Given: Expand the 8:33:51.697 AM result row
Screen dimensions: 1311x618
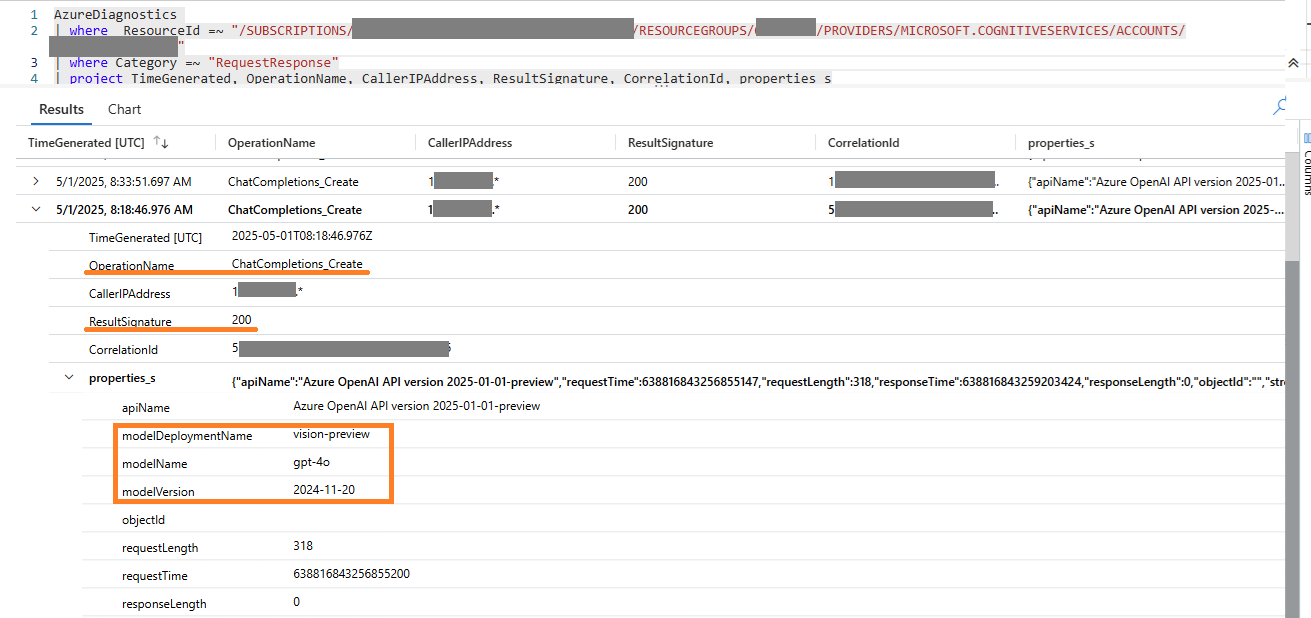Looking at the screenshot, I should (37, 181).
